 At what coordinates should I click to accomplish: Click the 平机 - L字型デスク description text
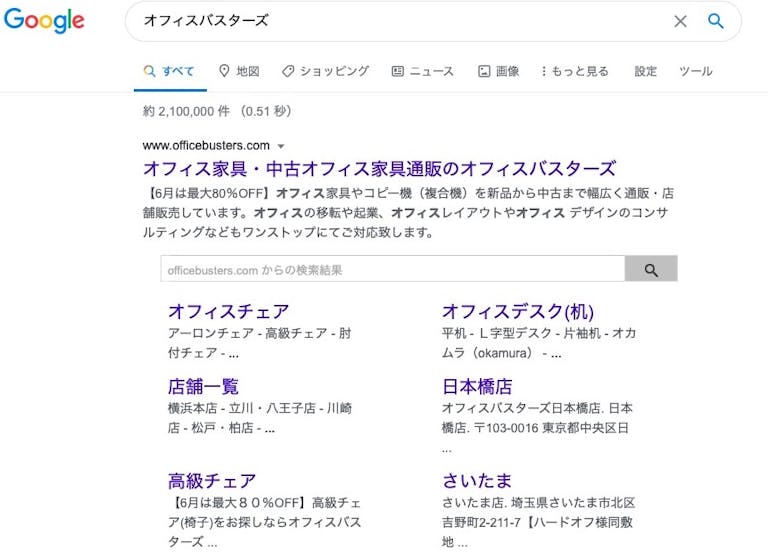coord(539,343)
